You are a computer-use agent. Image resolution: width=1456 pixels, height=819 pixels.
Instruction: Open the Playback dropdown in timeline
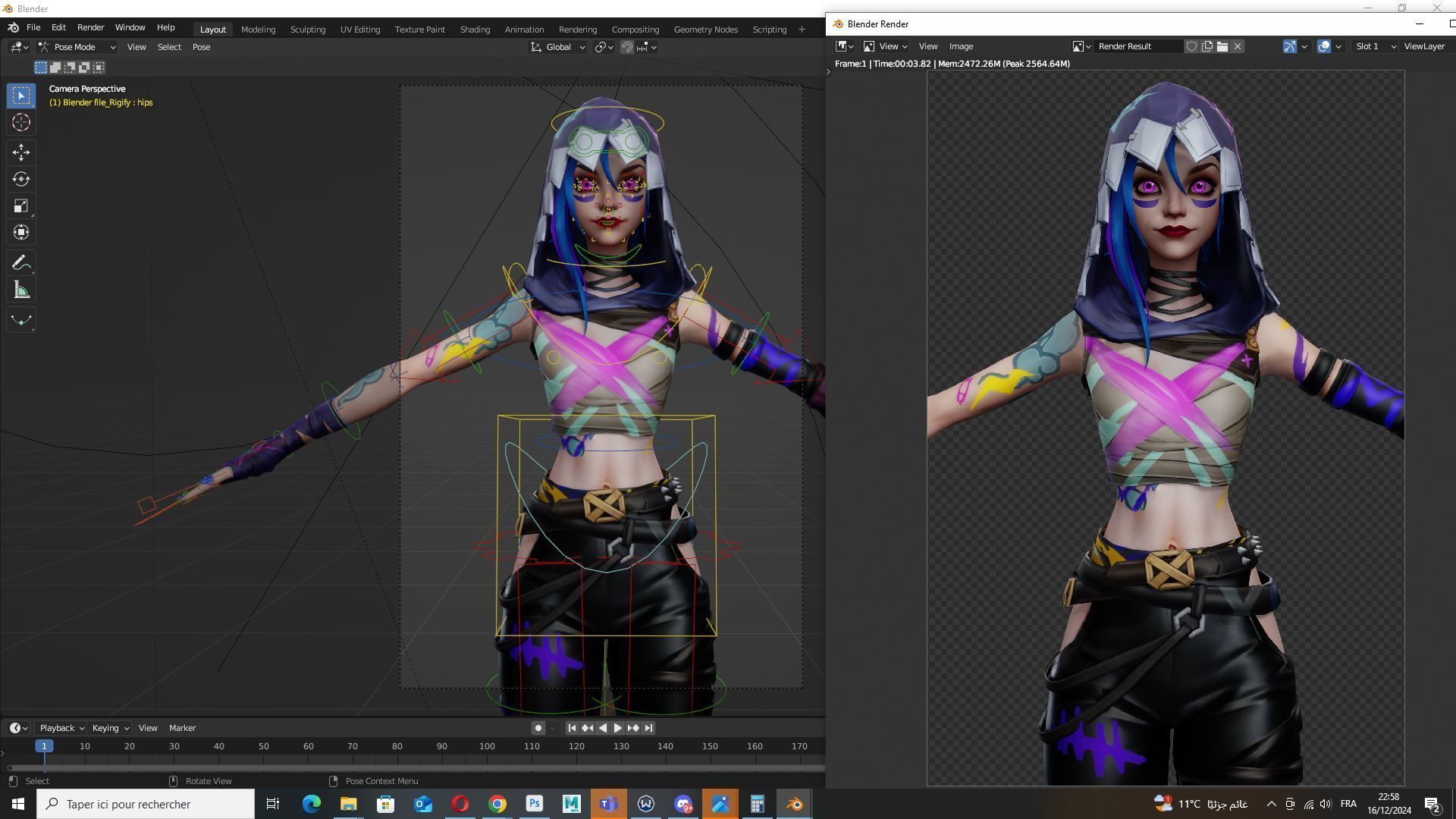[61, 728]
